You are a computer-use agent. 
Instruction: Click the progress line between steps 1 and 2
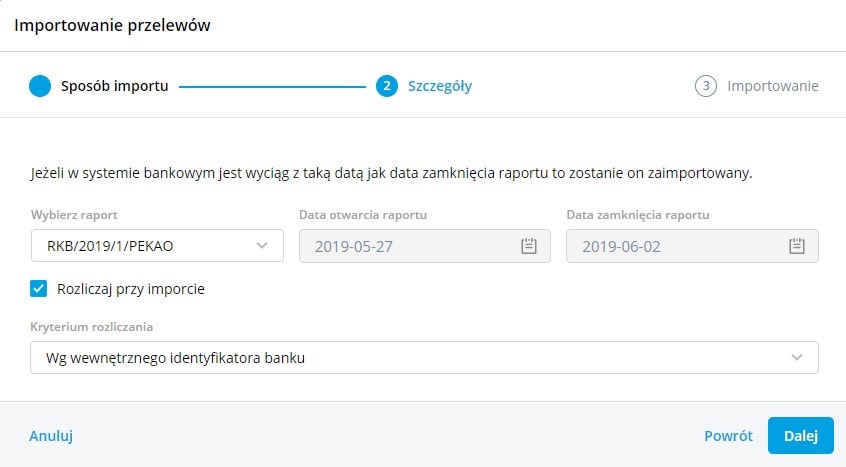272,86
